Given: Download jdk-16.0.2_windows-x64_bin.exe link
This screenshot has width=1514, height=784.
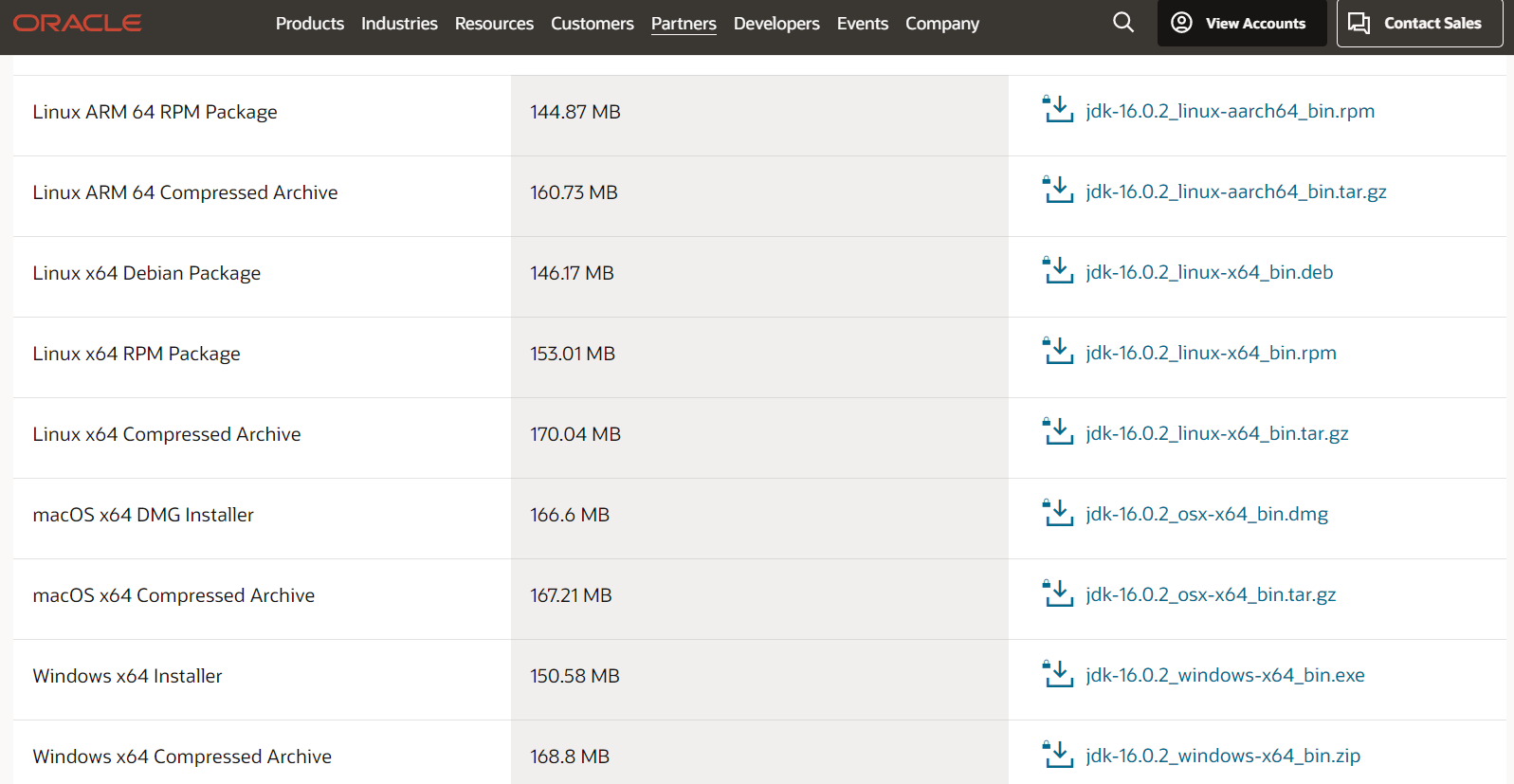Looking at the screenshot, I should pos(1226,675).
